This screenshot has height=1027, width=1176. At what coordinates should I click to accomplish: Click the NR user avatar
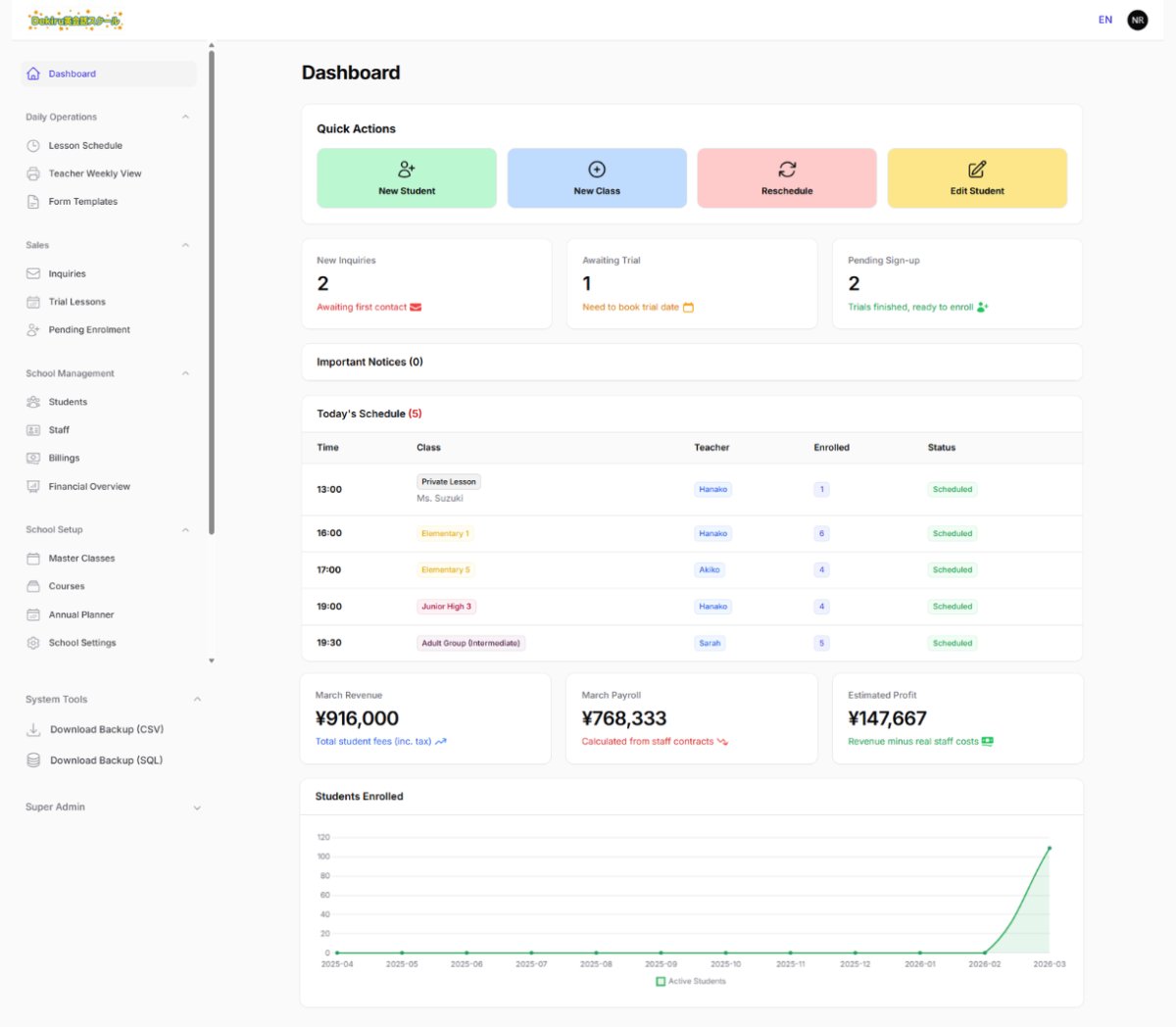[1137, 20]
